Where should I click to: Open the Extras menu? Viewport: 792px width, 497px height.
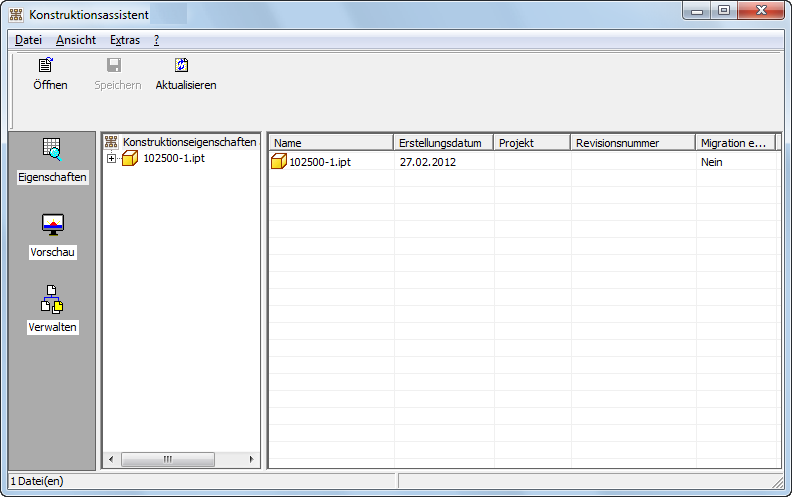(x=125, y=40)
